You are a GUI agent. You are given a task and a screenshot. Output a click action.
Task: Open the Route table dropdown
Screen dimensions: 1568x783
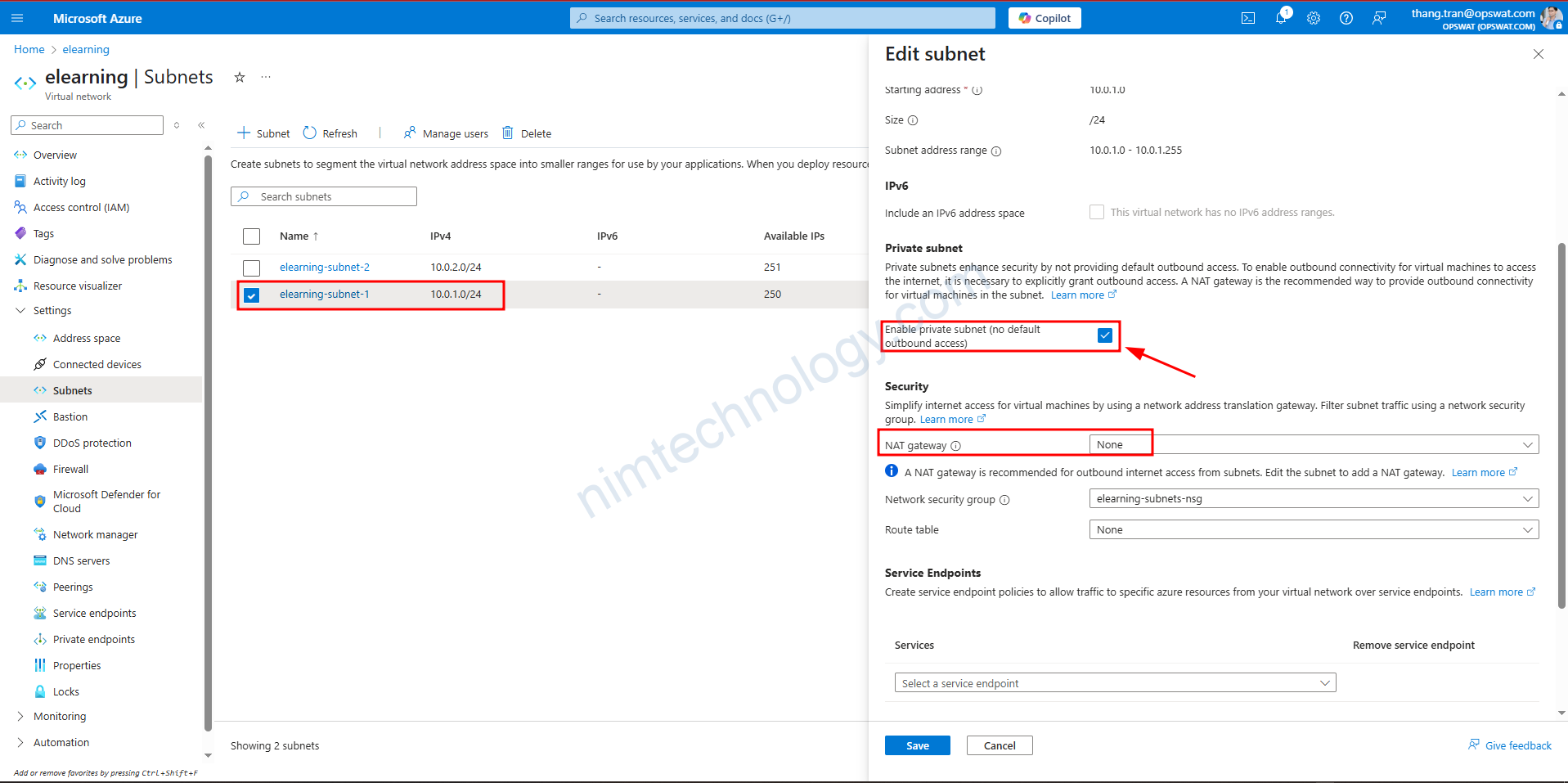point(1314,529)
